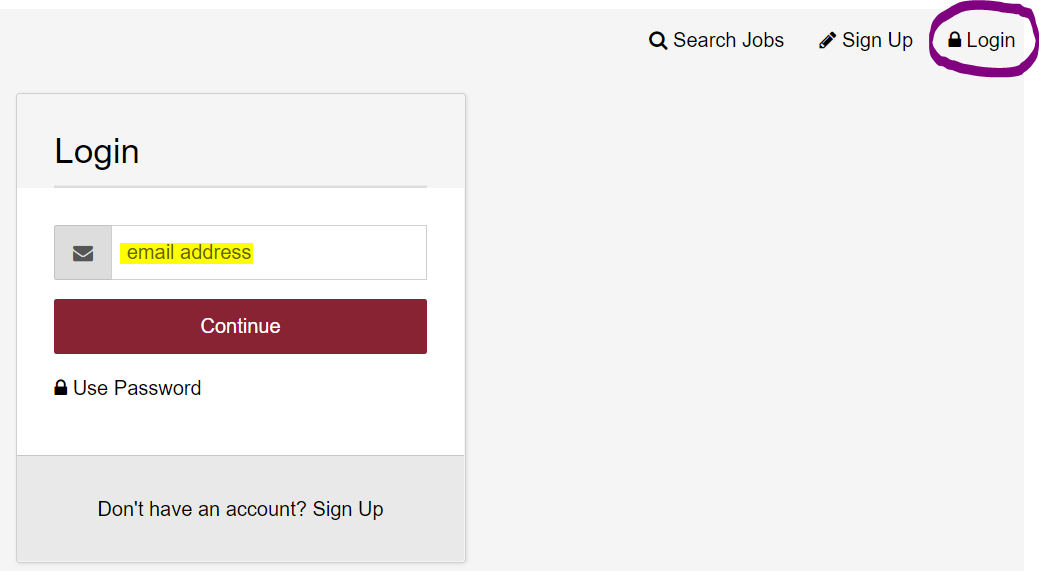
Task: Click the blank area between Continue and Use Password
Action: [x=241, y=365]
